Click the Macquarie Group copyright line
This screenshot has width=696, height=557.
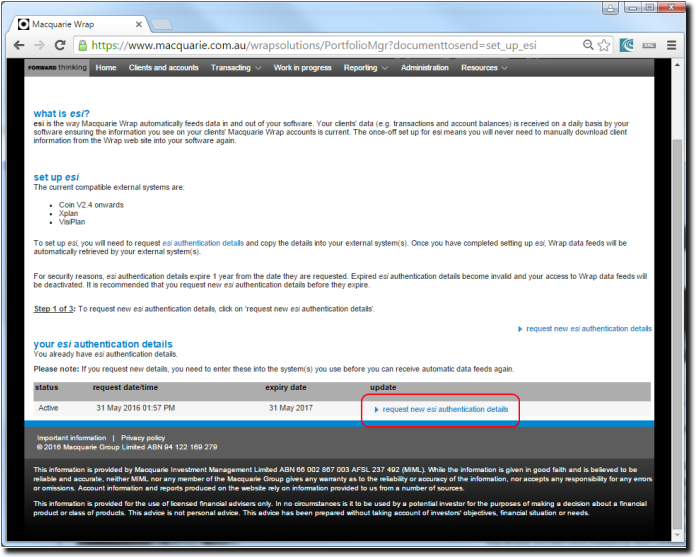click(127, 447)
